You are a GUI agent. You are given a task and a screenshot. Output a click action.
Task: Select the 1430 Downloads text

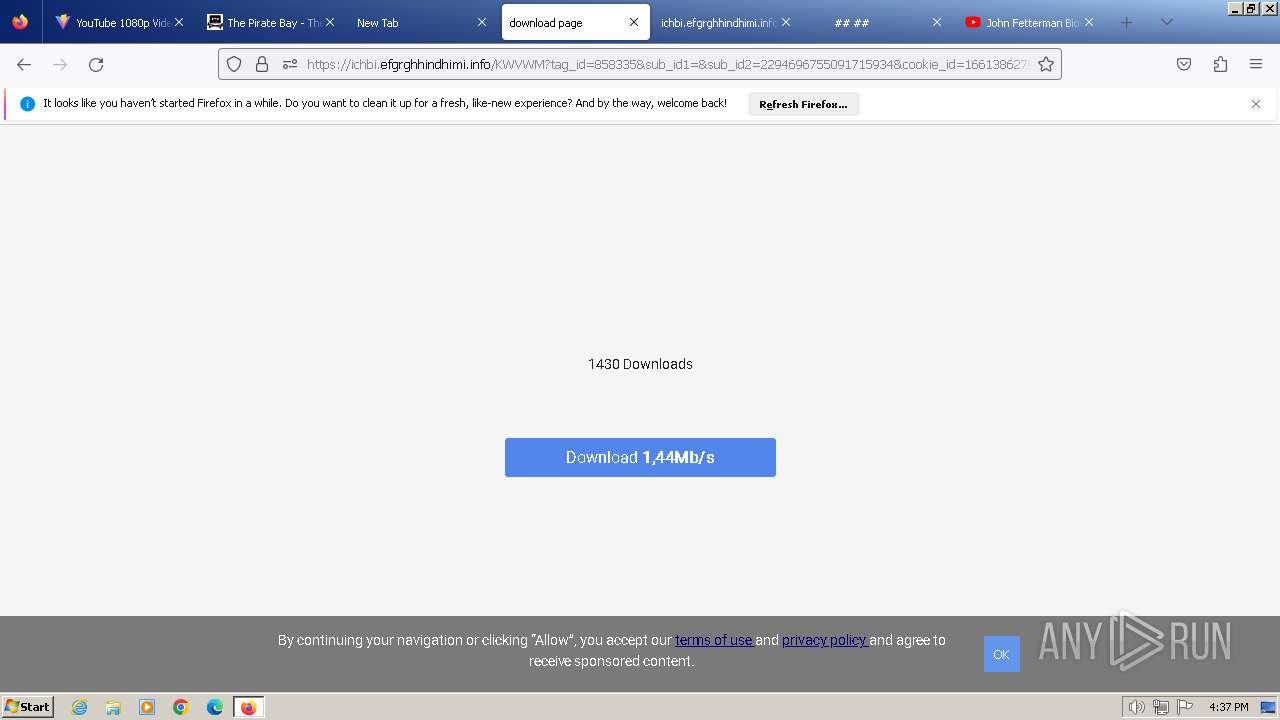point(640,364)
